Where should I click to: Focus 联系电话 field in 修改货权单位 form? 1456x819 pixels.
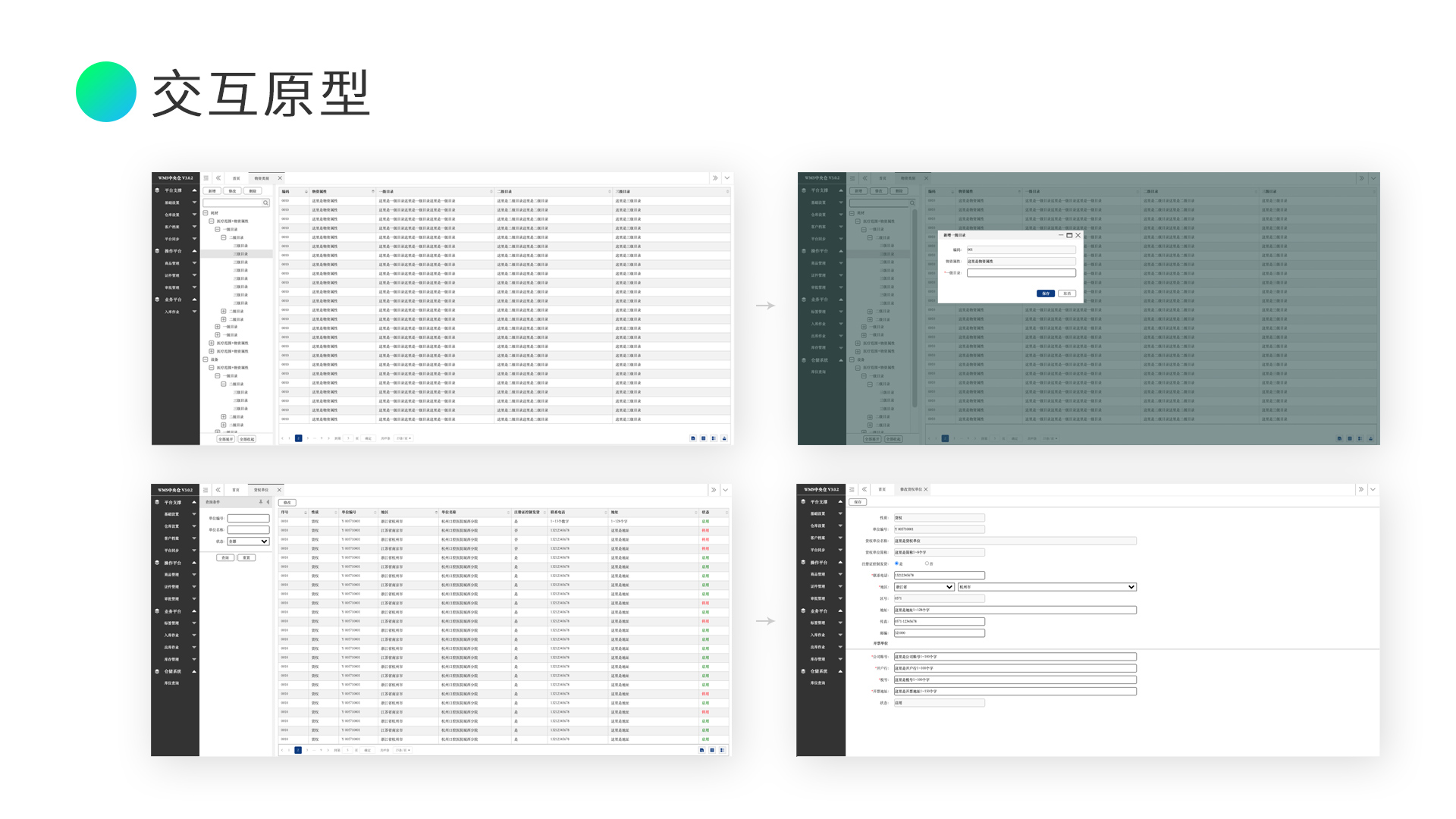tap(940, 576)
